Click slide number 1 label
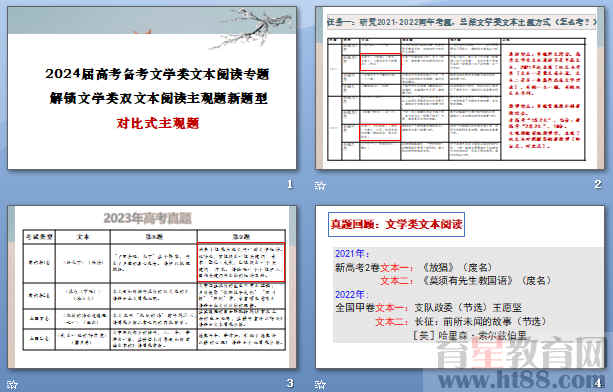613x392 pixels. tap(290, 184)
